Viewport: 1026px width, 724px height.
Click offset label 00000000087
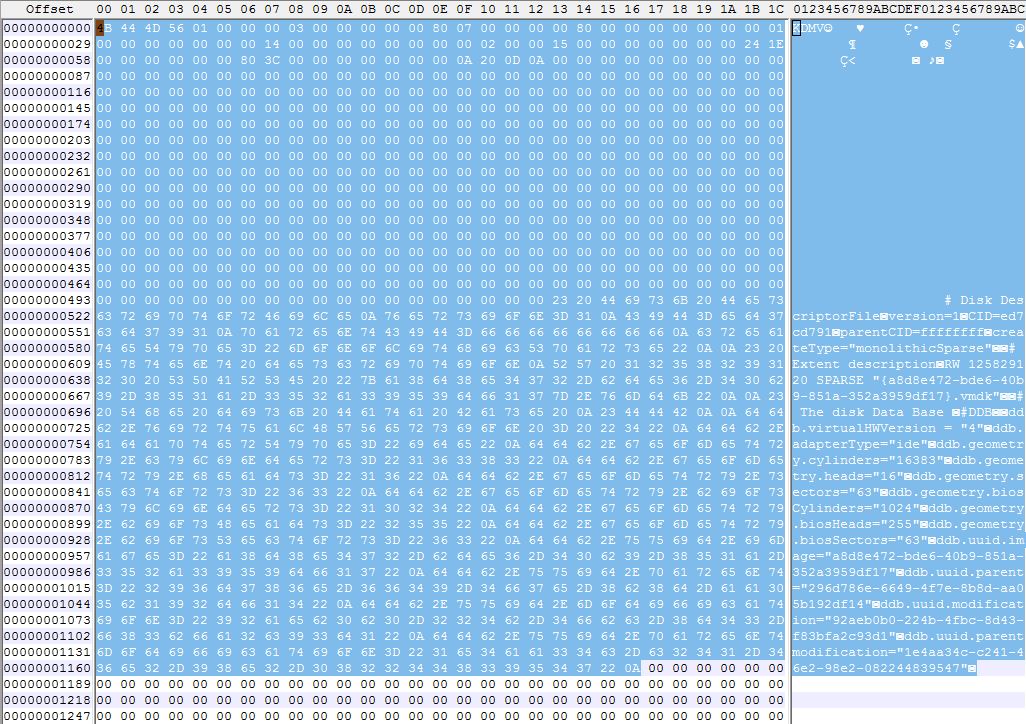click(x=47, y=76)
